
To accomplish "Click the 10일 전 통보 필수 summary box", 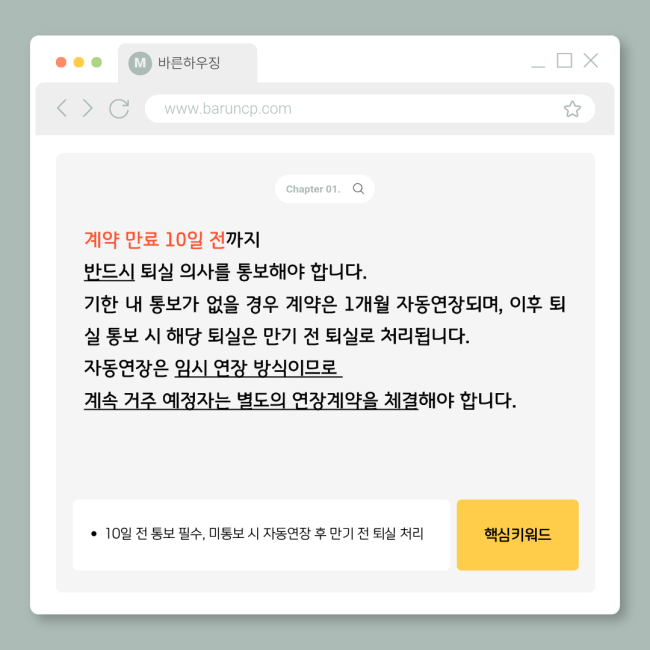I will pyautogui.click(x=261, y=535).
